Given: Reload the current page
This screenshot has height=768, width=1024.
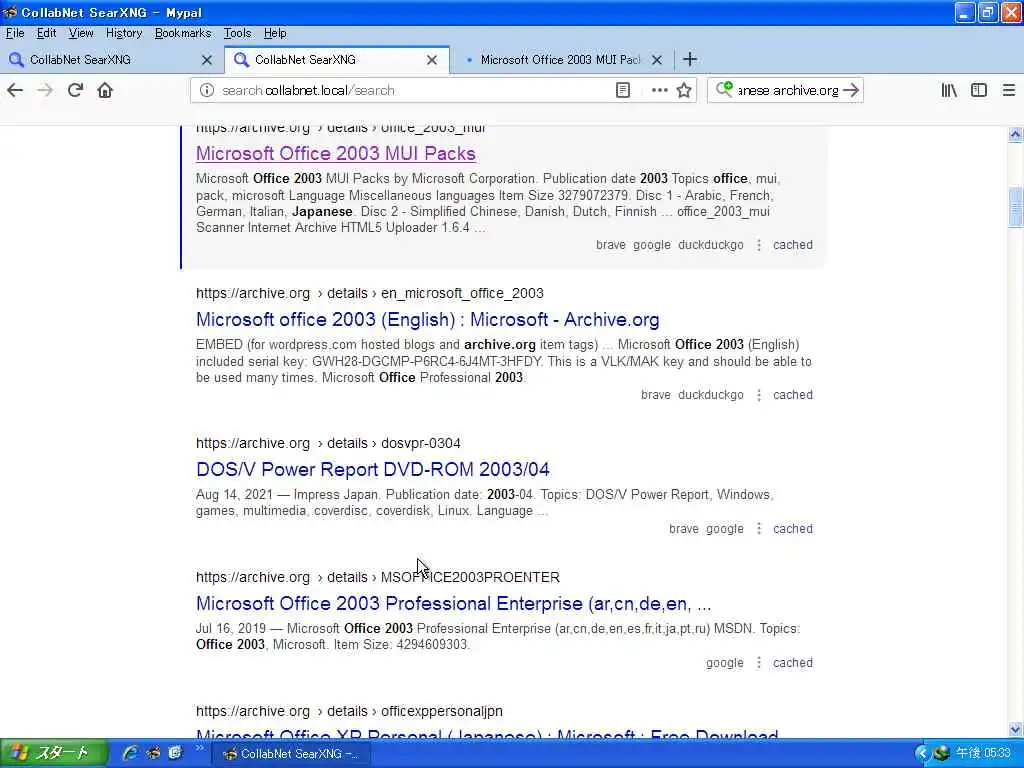Looking at the screenshot, I should pyautogui.click(x=75, y=90).
